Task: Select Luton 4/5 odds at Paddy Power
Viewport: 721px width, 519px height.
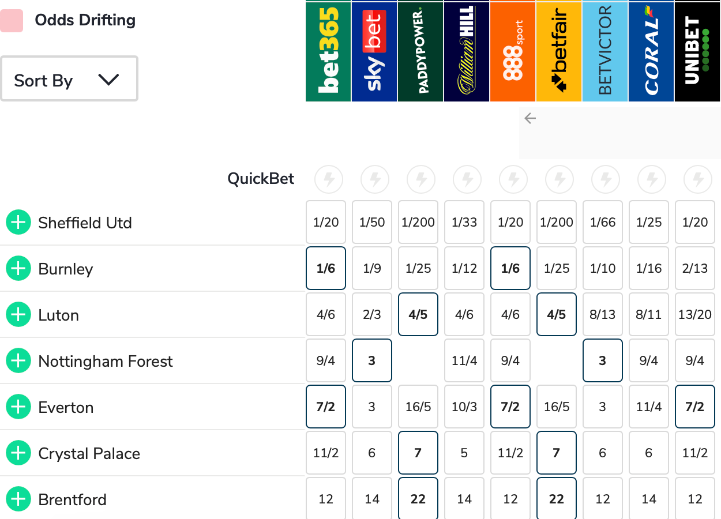Action: click(418, 315)
